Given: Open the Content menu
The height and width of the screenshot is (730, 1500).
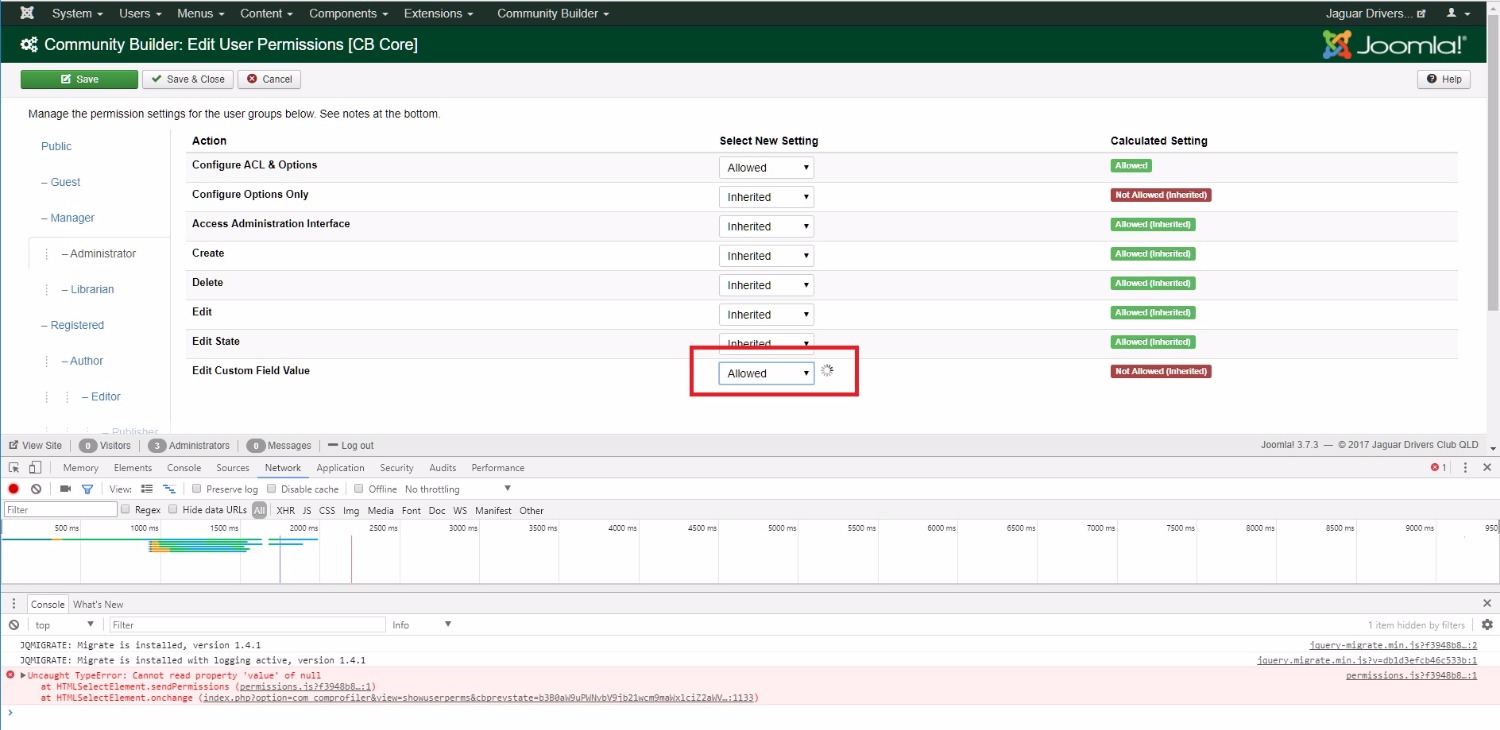Looking at the screenshot, I should (266, 13).
